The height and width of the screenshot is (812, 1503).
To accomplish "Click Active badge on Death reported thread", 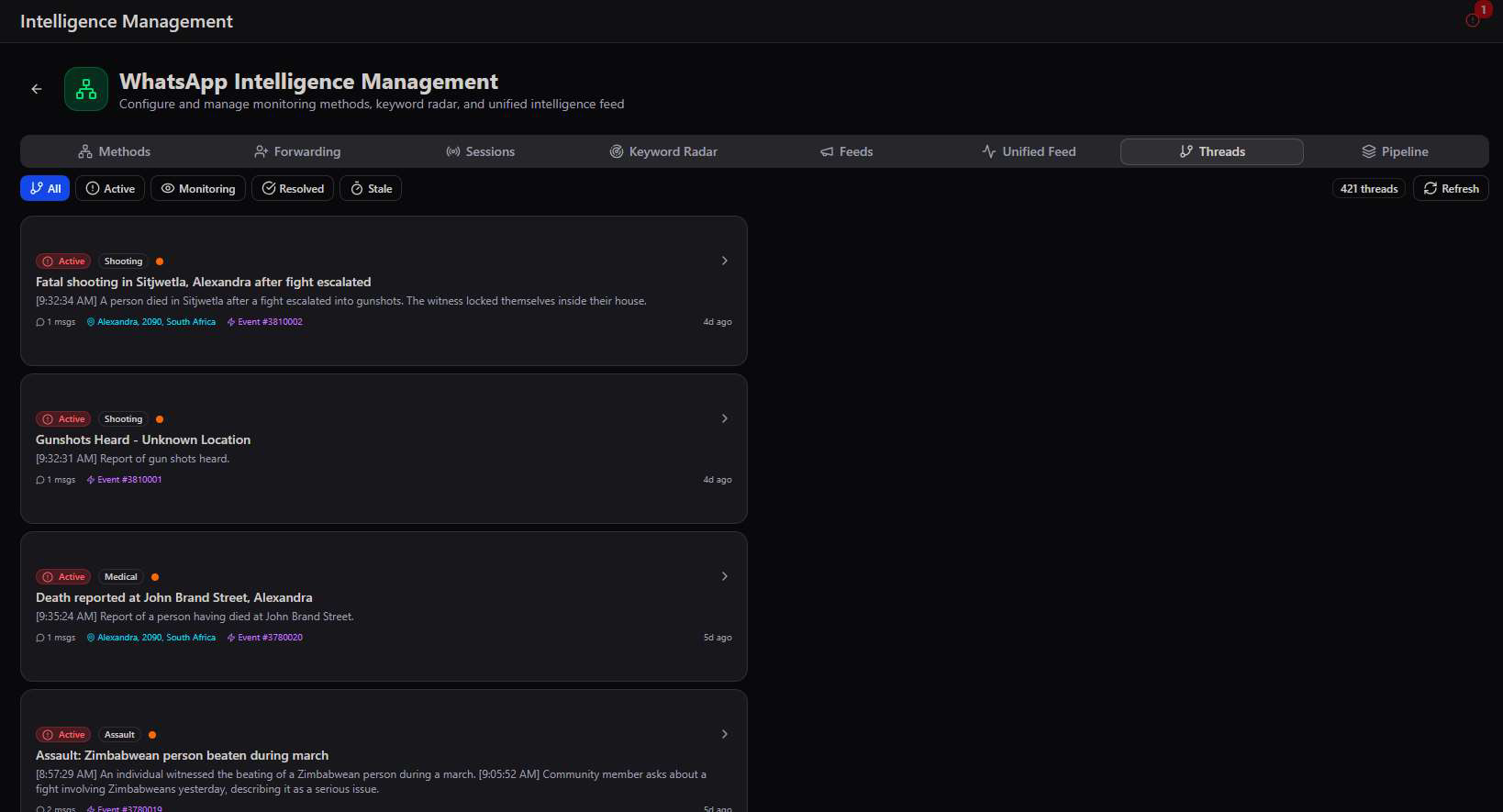I will pyautogui.click(x=63, y=577).
